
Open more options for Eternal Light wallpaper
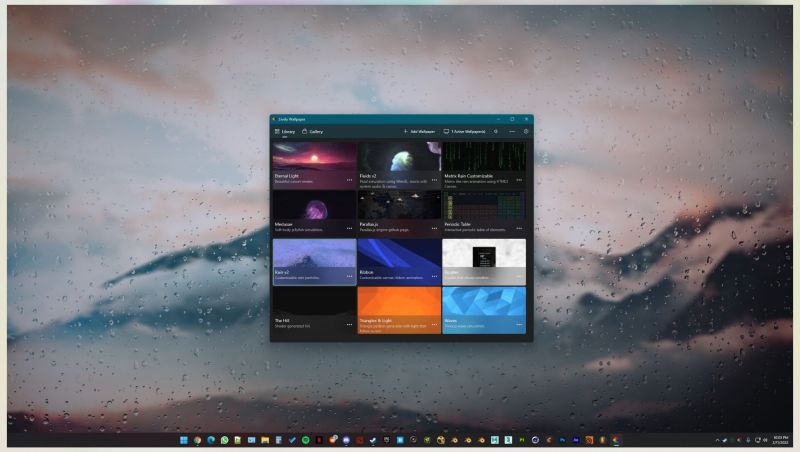tap(350, 180)
